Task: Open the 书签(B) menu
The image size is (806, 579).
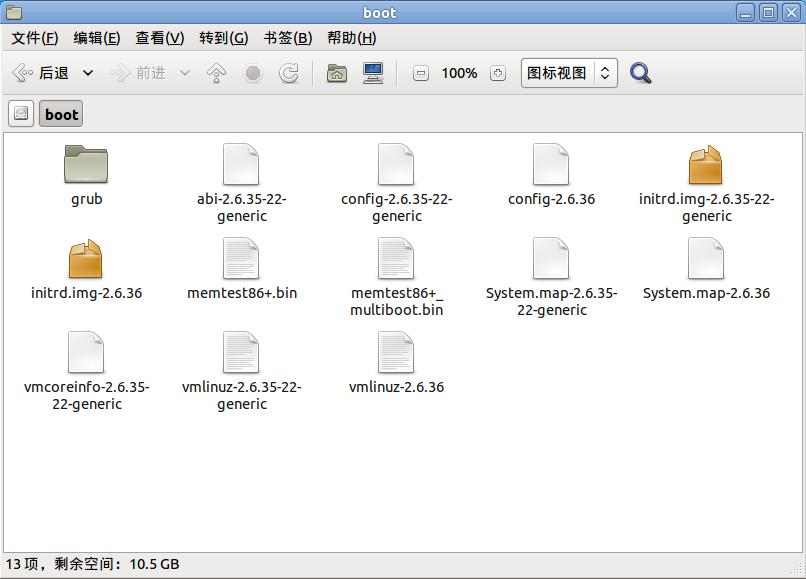Action: 288,38
